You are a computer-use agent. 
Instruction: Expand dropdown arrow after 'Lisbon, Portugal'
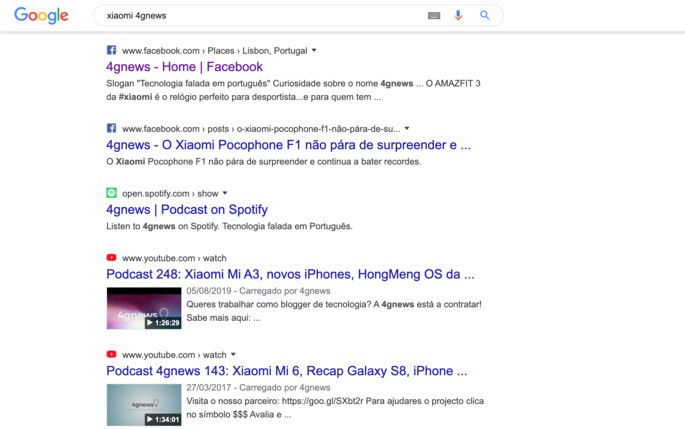tap(314, 50)
